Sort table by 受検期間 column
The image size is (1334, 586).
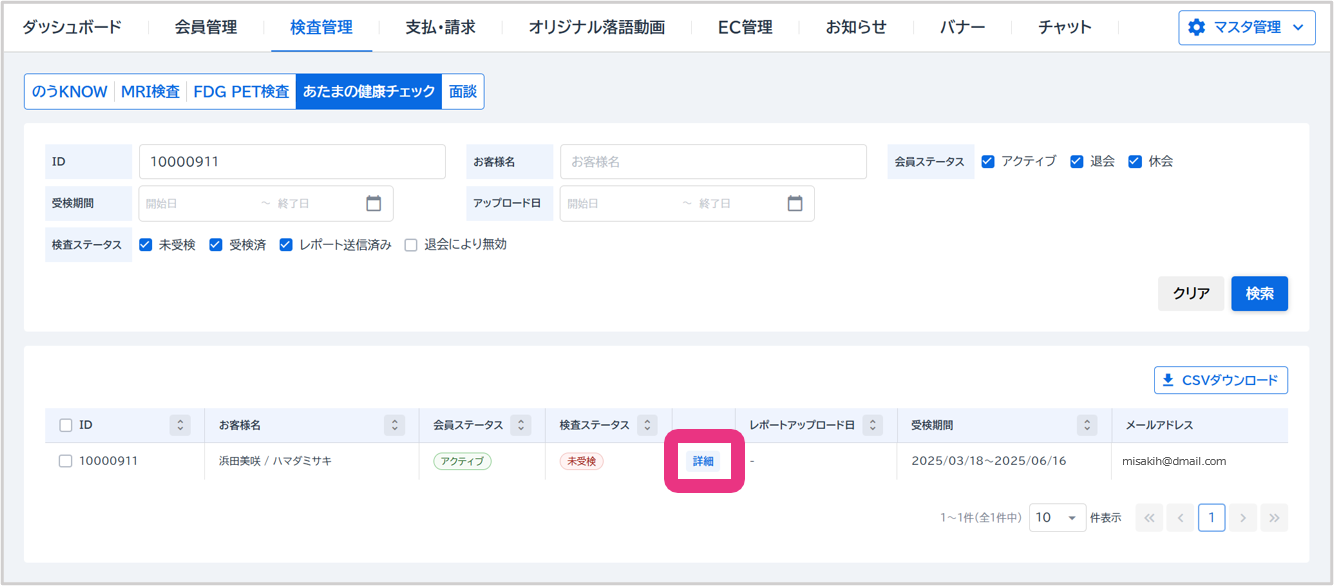click(1087, 425)
